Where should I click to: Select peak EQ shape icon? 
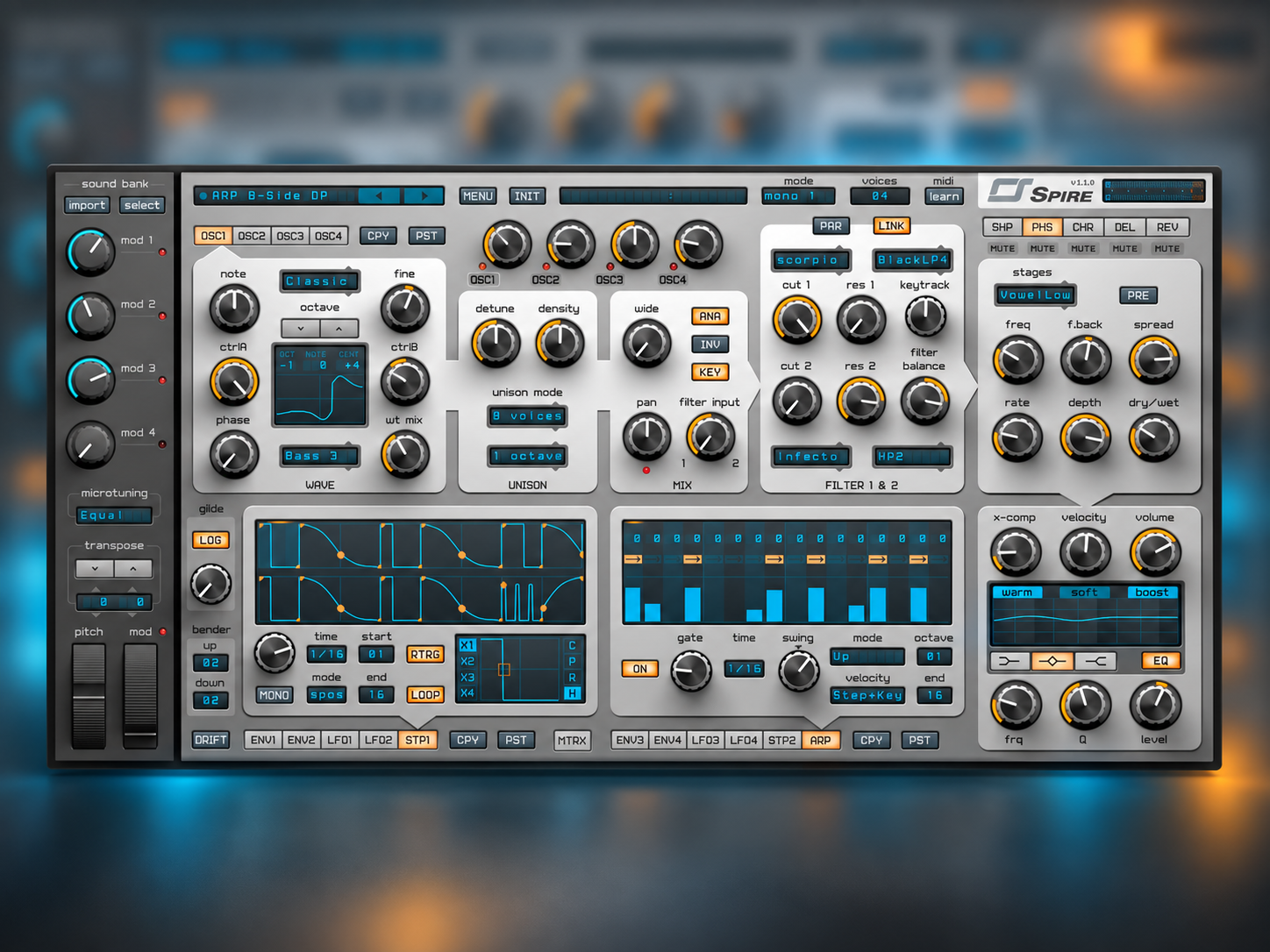tap(1052, 661)
